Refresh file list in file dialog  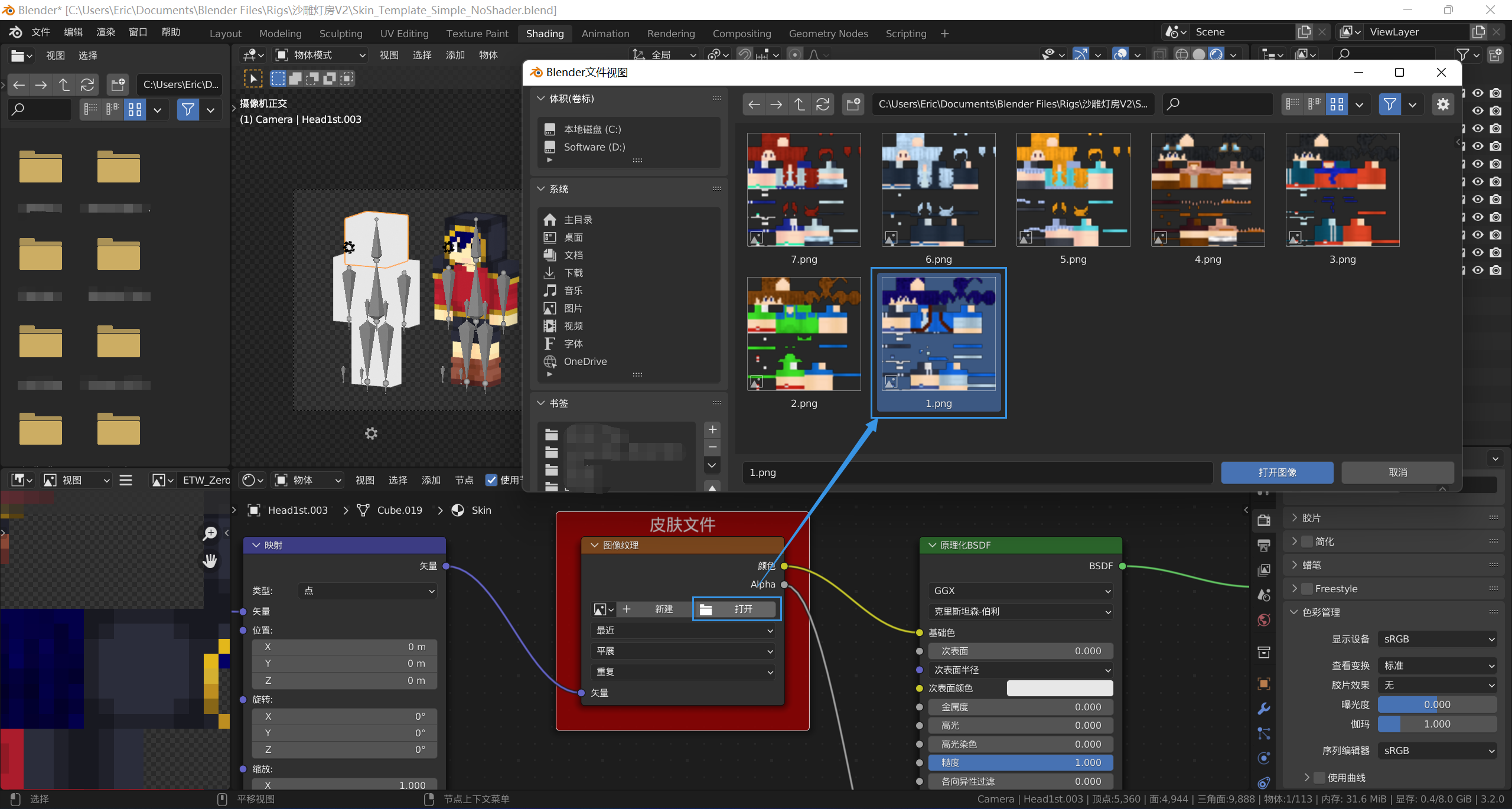click(x=823, y=105)
